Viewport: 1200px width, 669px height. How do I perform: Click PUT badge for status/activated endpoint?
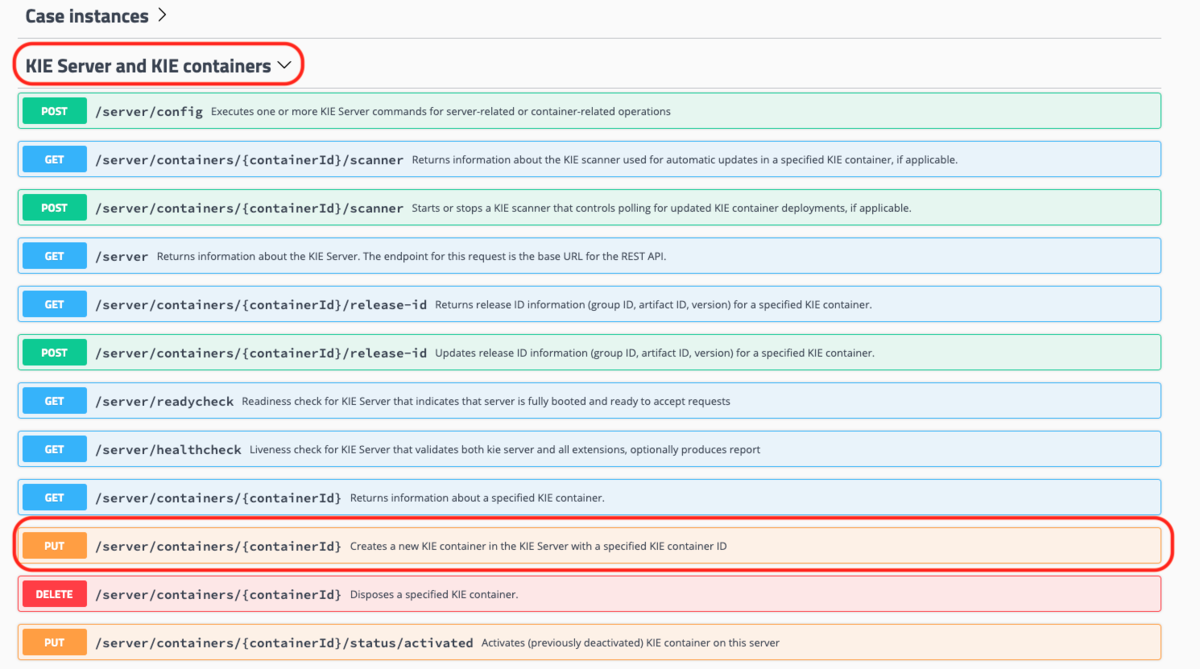tap(54, 642)
